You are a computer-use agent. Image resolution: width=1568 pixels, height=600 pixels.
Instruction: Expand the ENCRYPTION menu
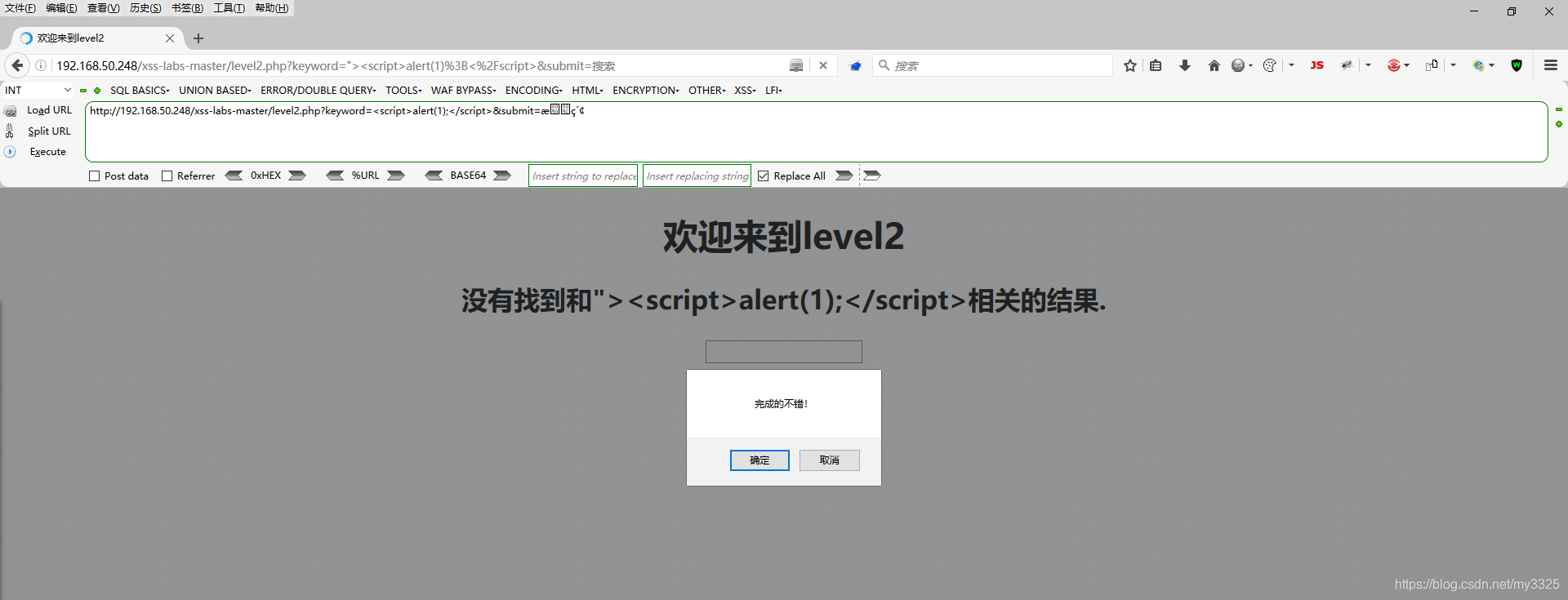[646, 91]
